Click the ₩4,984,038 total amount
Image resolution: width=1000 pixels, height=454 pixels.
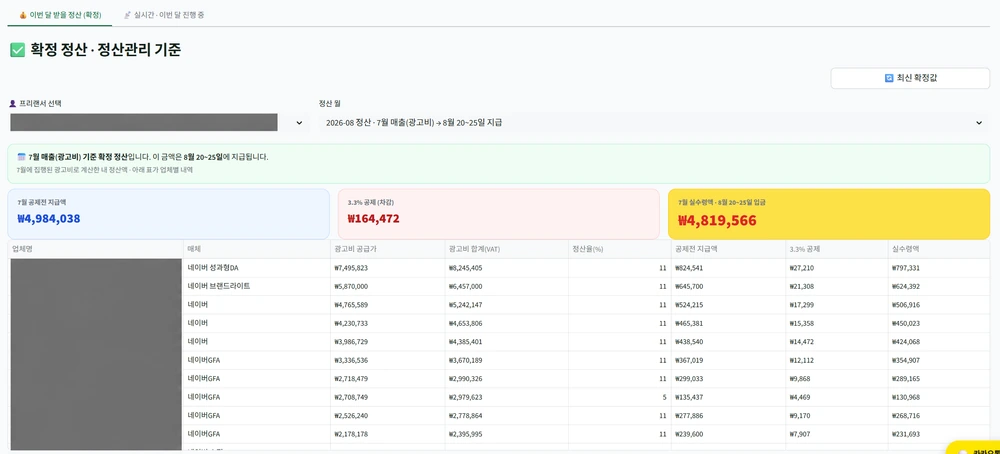coord(48,219)
